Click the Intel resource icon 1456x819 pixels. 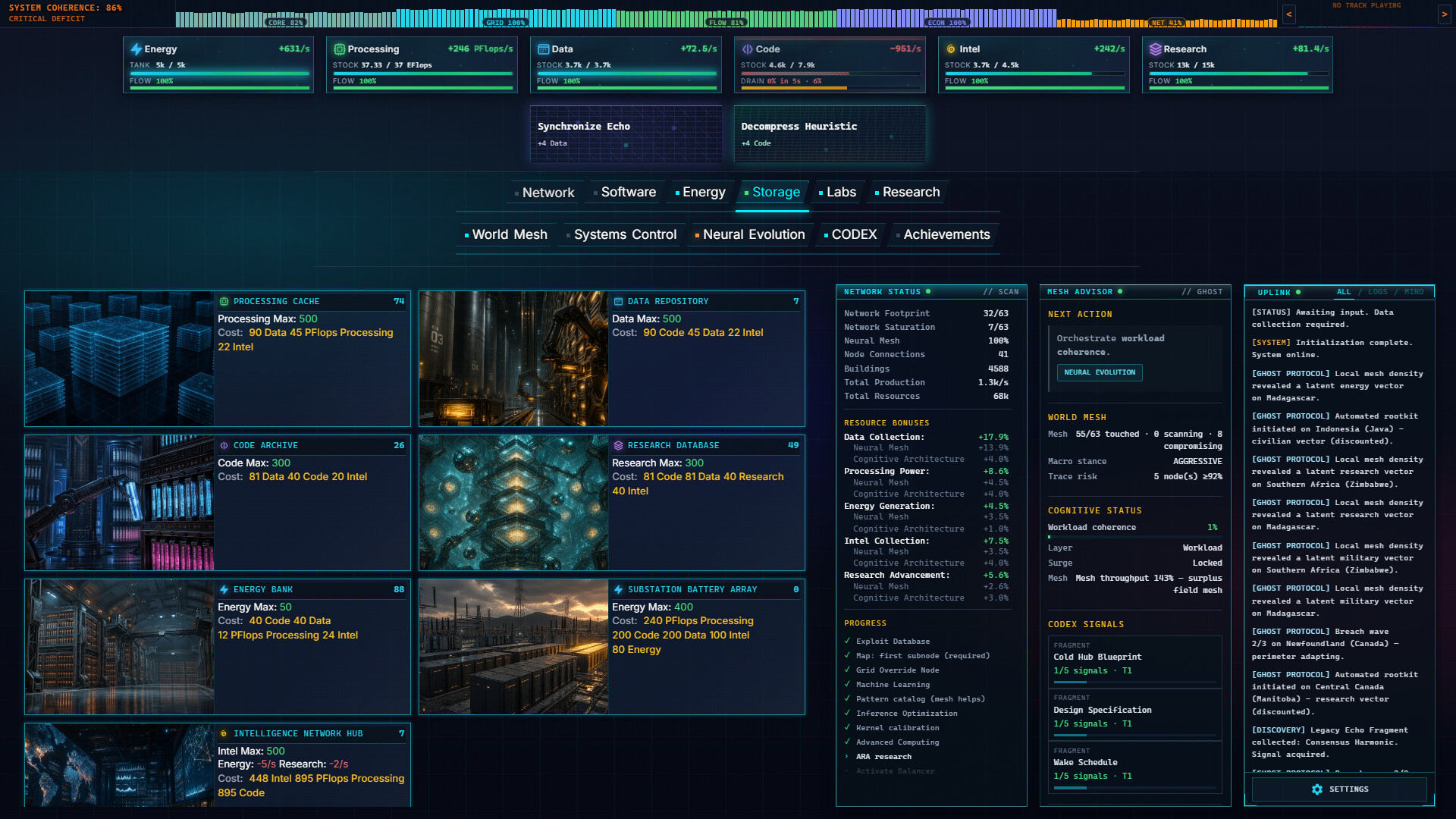951,49
